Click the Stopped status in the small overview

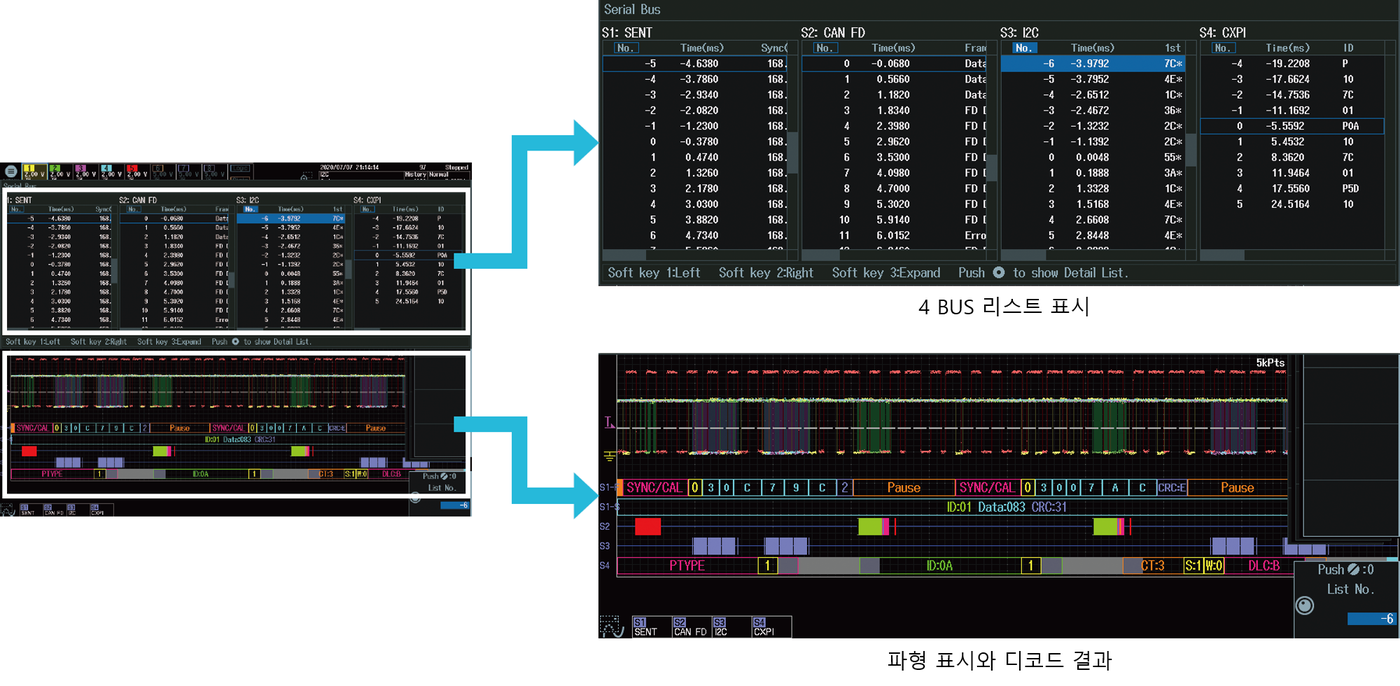pos(456,168)
